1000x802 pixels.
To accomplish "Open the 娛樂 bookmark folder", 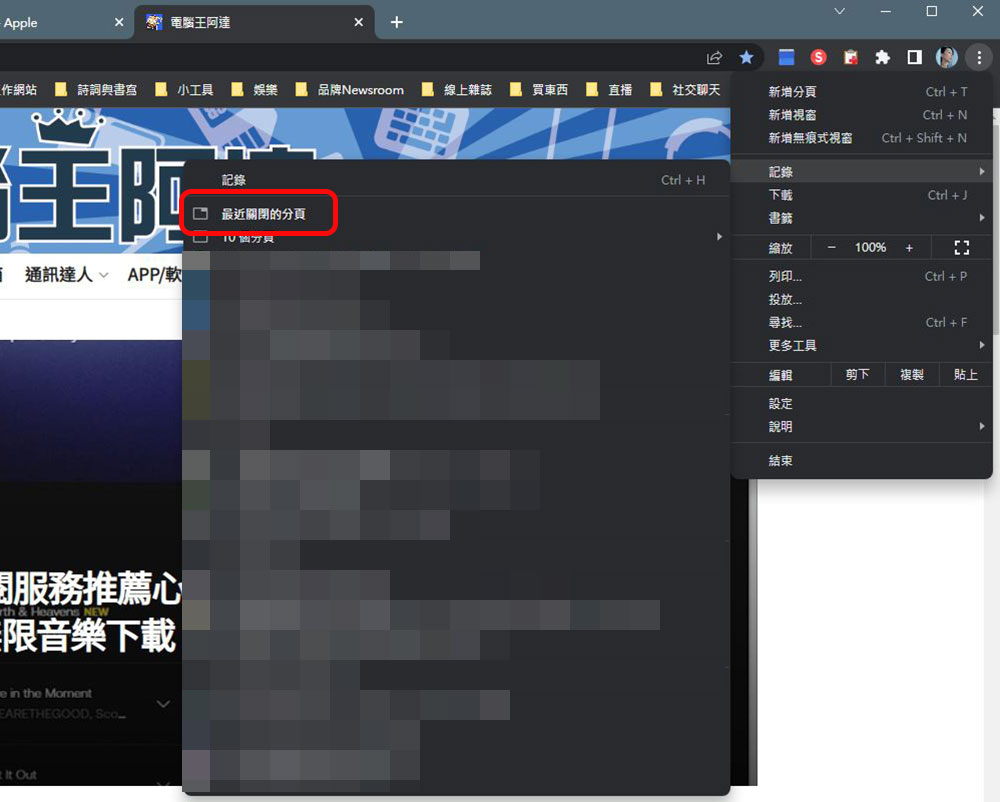I will point(255,90).
